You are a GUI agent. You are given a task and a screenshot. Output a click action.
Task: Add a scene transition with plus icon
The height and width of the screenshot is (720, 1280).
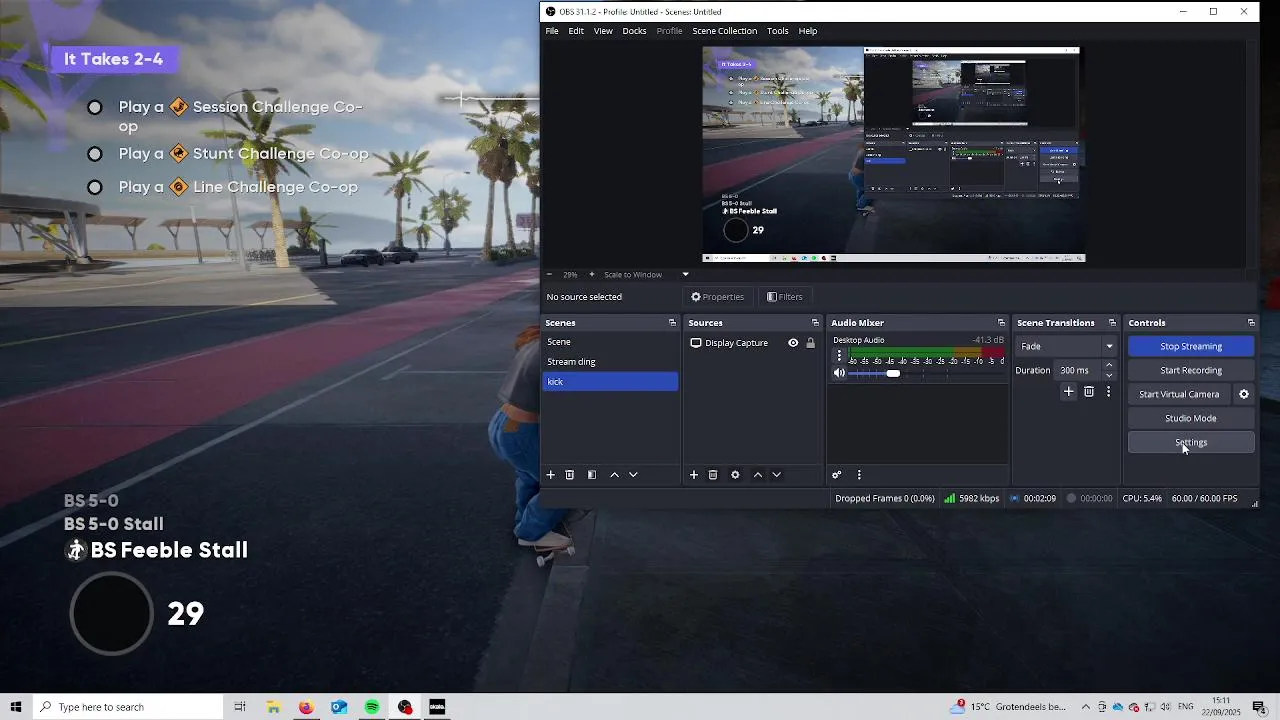(1068, 392)
